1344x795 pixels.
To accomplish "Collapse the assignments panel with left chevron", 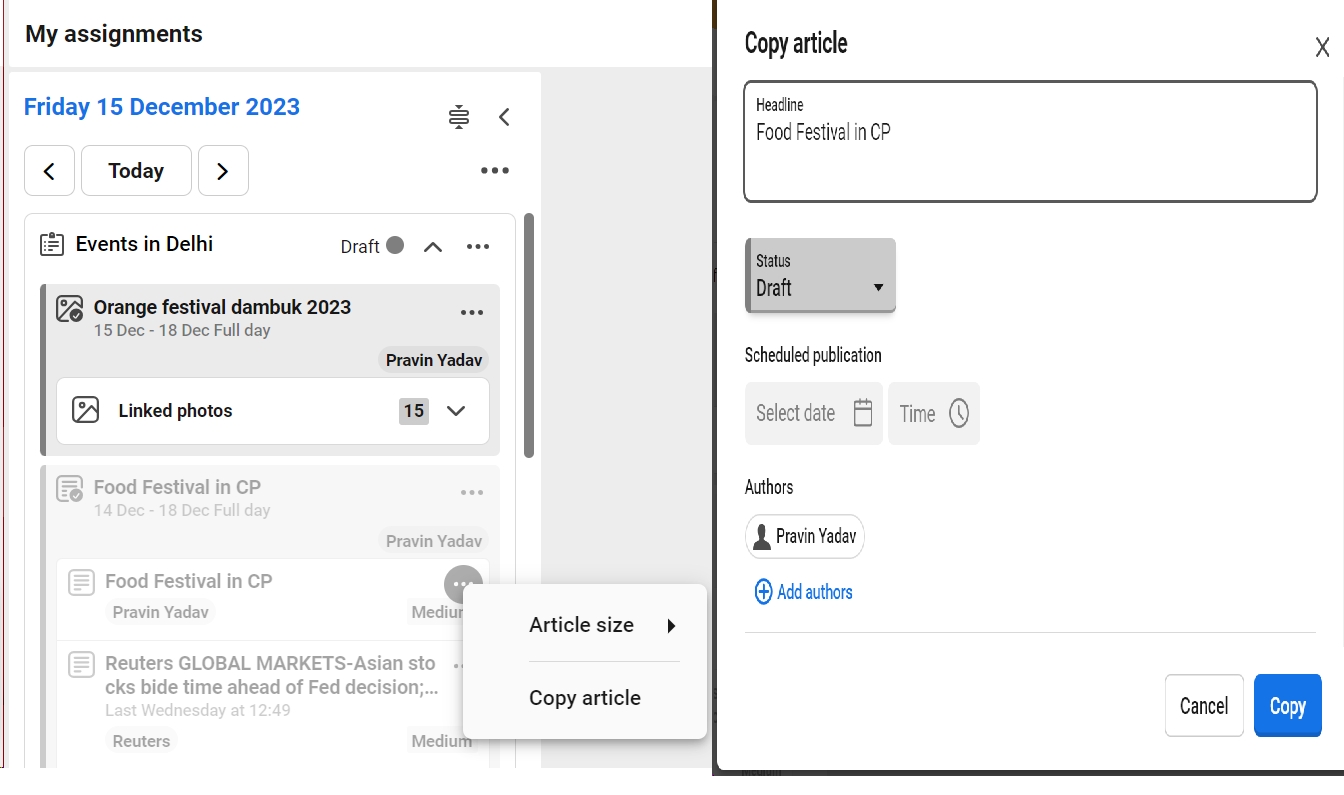I will click(505, 117).
